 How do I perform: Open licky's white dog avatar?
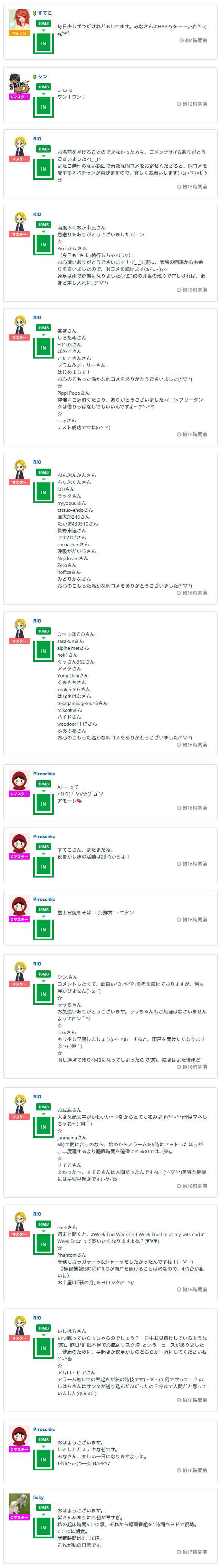19,1503
